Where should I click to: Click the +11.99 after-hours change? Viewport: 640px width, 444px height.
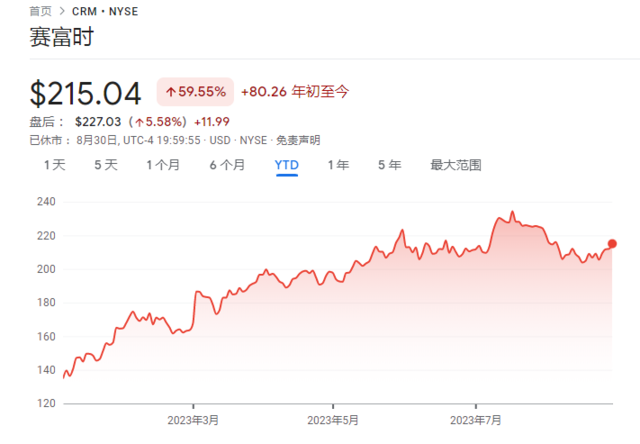coord(212,122)
